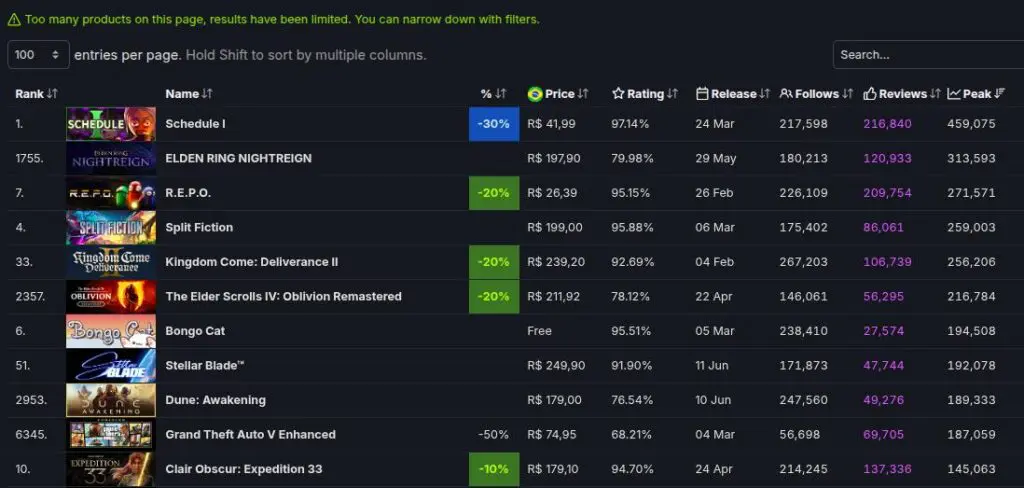Open the Stellar Blade name link
This screenshot has width=1024, height=488.
tap(205, 366)
